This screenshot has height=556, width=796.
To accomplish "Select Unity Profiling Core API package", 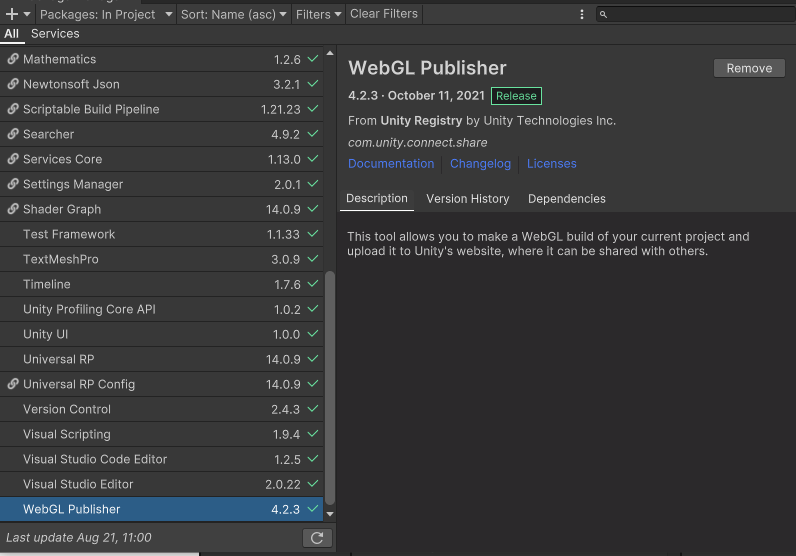I will (x=161, y=309).
